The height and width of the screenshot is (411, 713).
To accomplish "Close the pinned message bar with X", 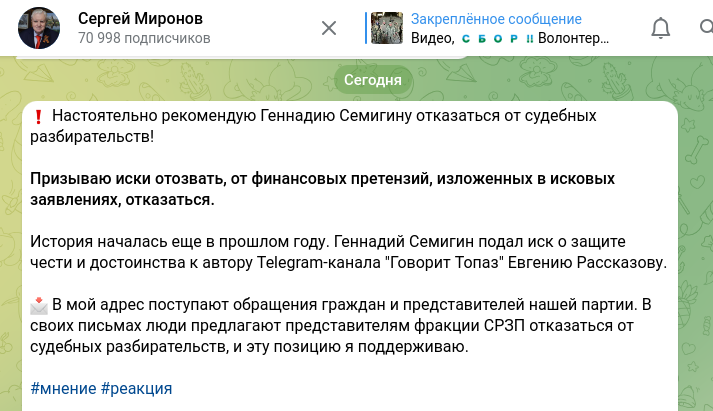I will 328,28.
